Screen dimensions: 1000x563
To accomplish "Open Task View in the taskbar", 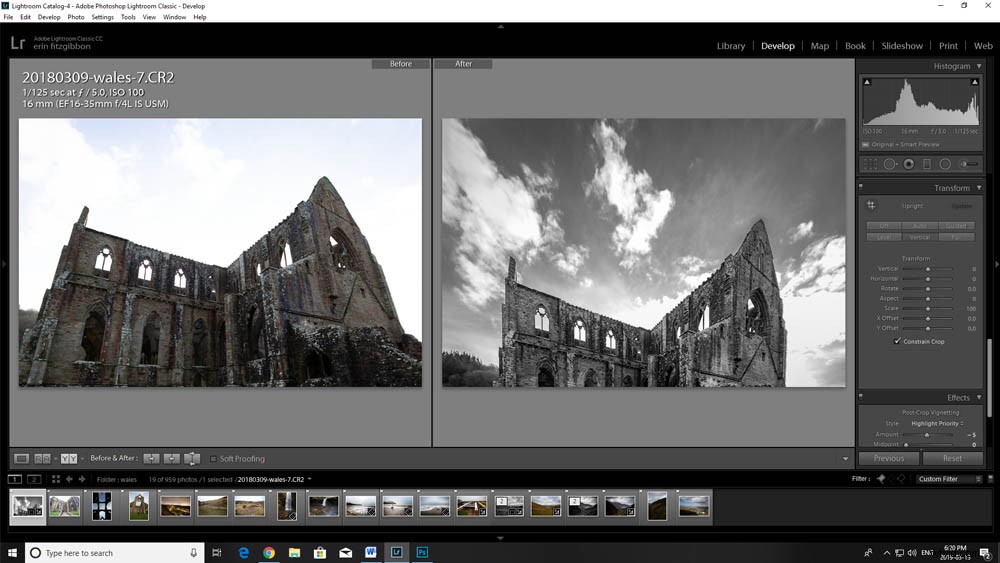I will click(x=217, y=552).
